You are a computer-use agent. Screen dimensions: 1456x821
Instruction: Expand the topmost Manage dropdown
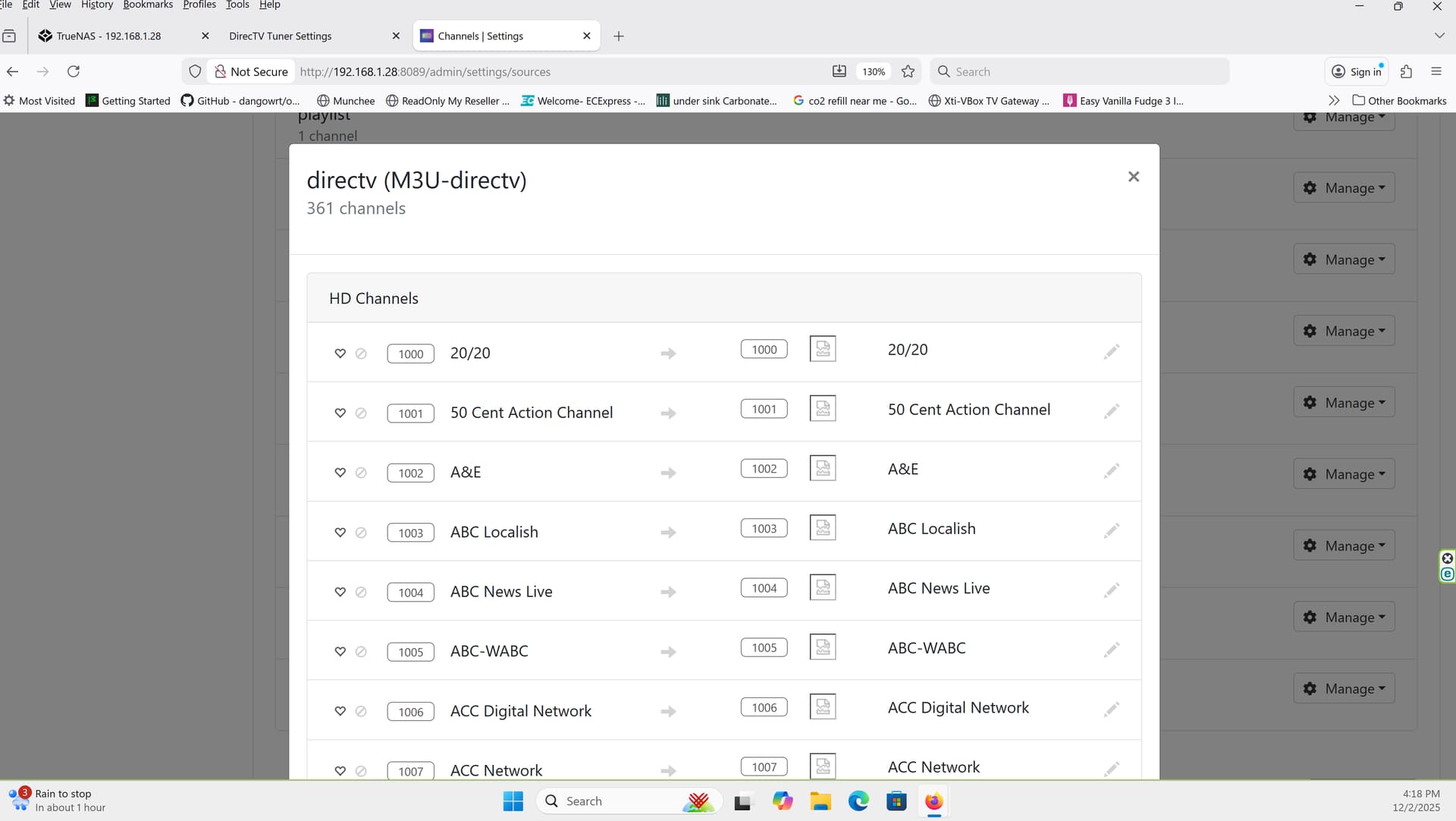pos(1344,118)
